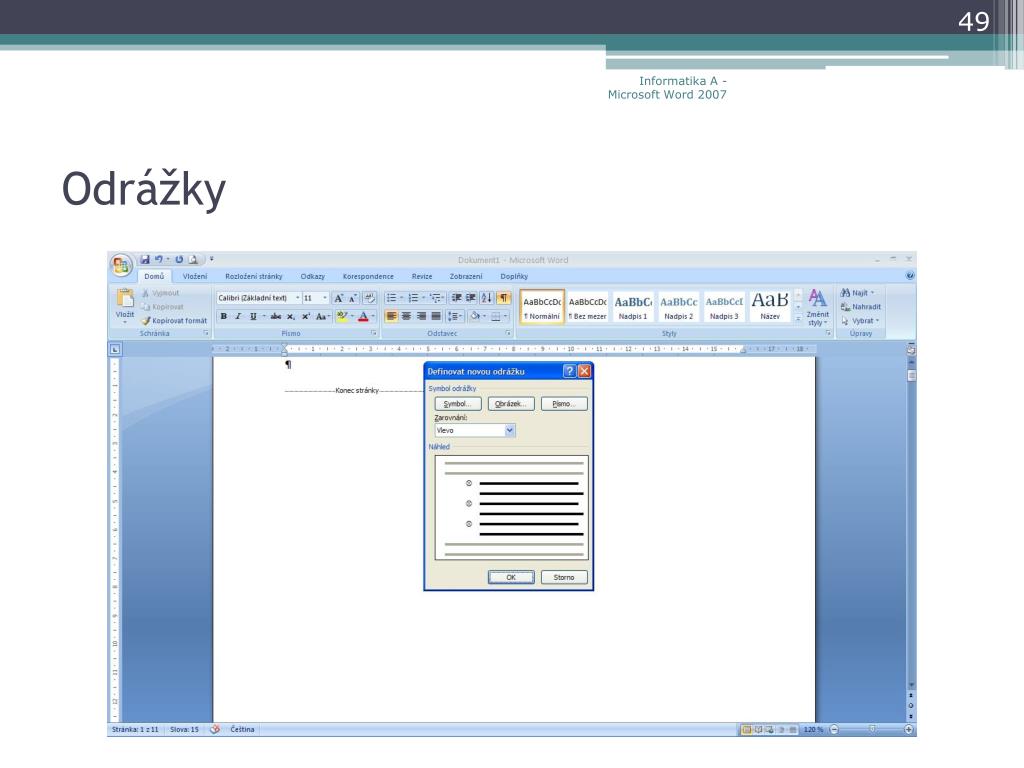Undo the last action
The image size is (1024, 768).
159,259
